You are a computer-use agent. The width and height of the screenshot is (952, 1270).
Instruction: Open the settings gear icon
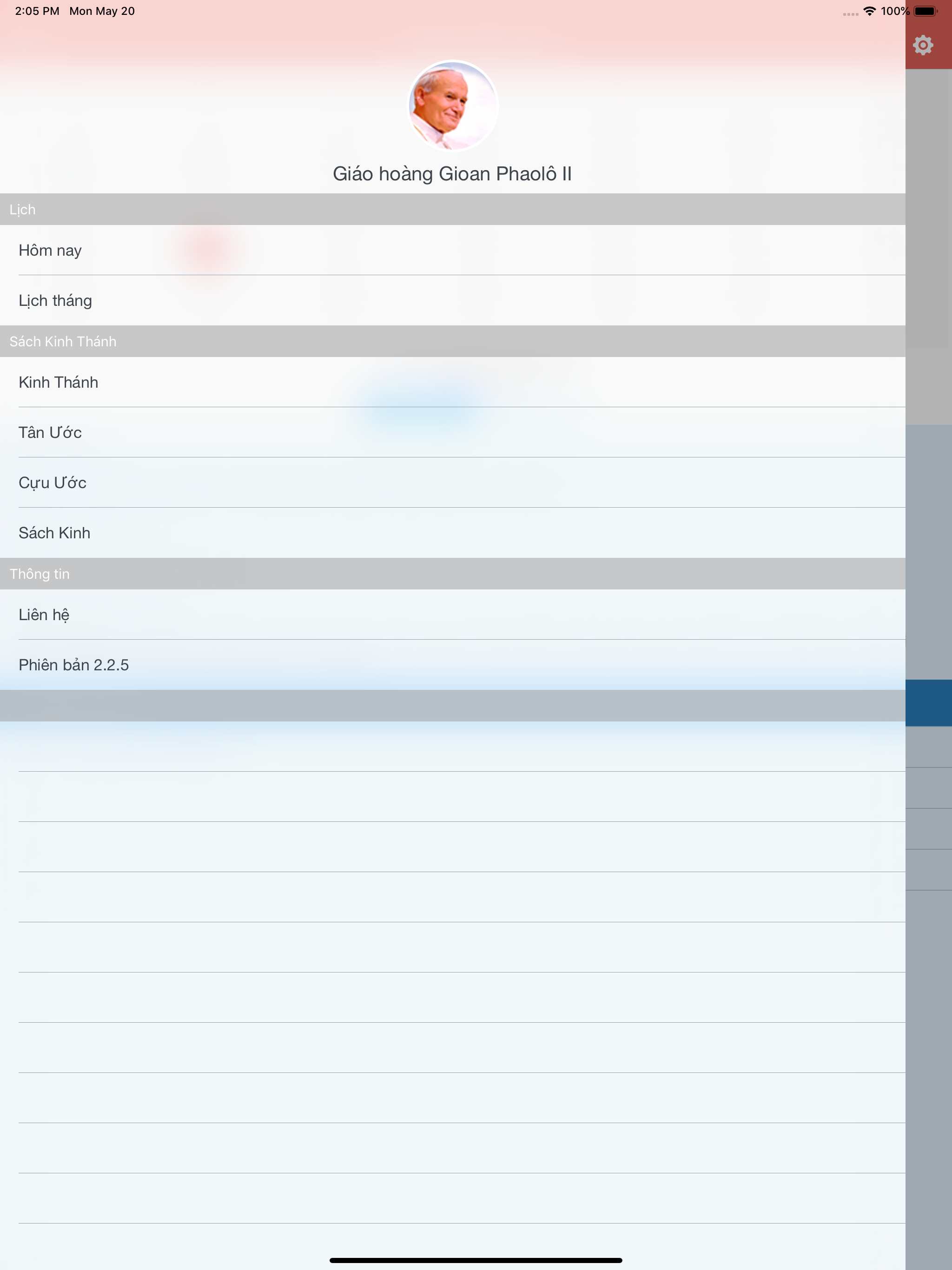coord(923,45)
